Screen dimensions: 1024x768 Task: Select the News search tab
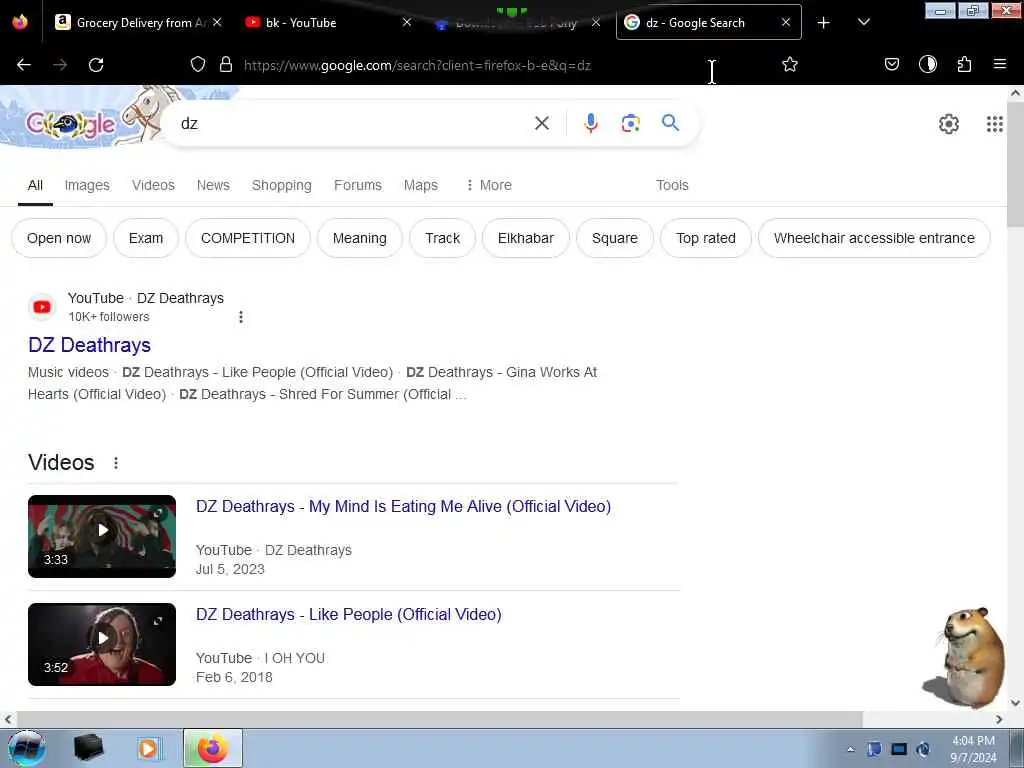pyautogui.click(x=214, y=185)
